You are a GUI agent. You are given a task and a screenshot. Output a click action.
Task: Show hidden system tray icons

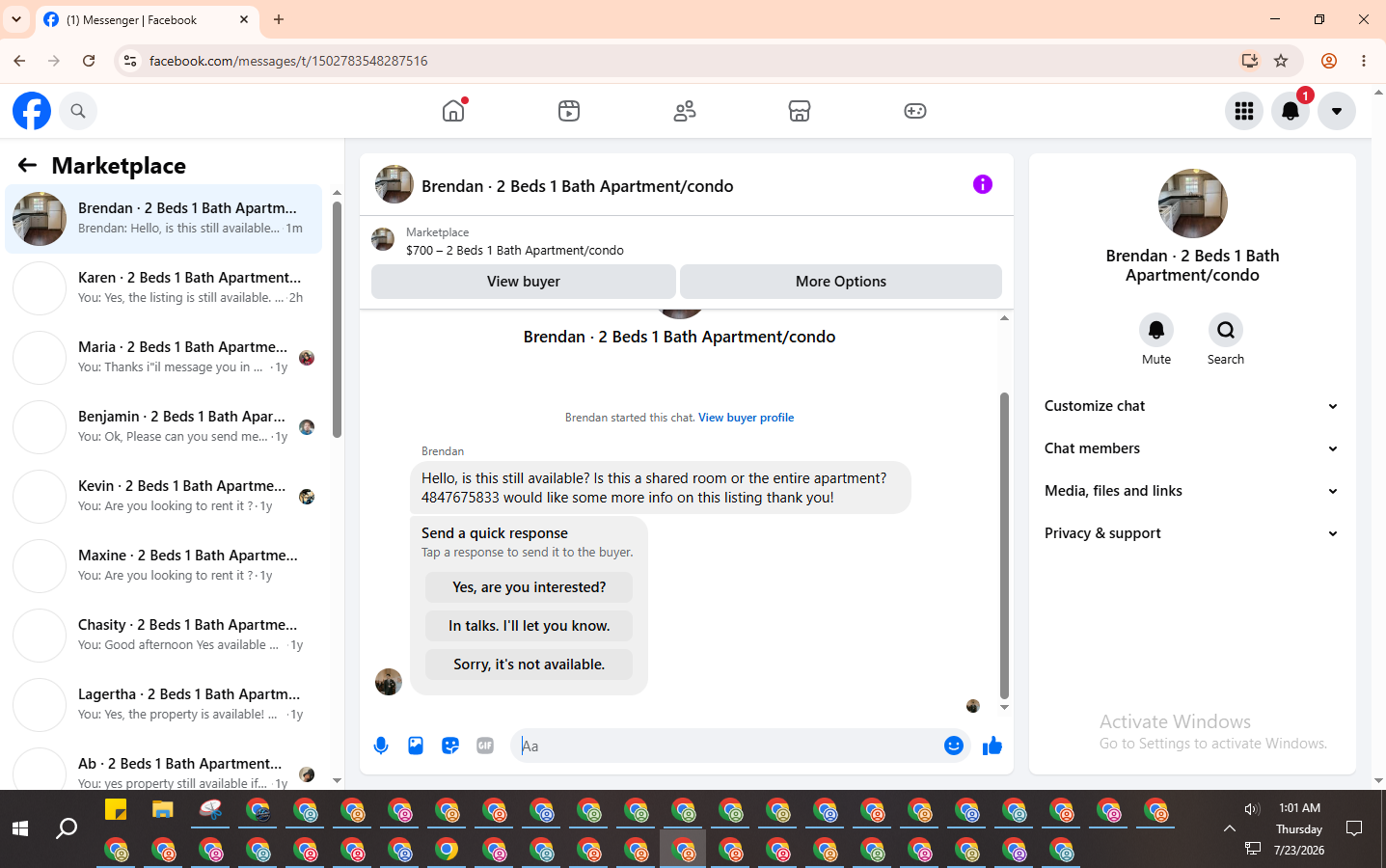(x=1229, y=828)
